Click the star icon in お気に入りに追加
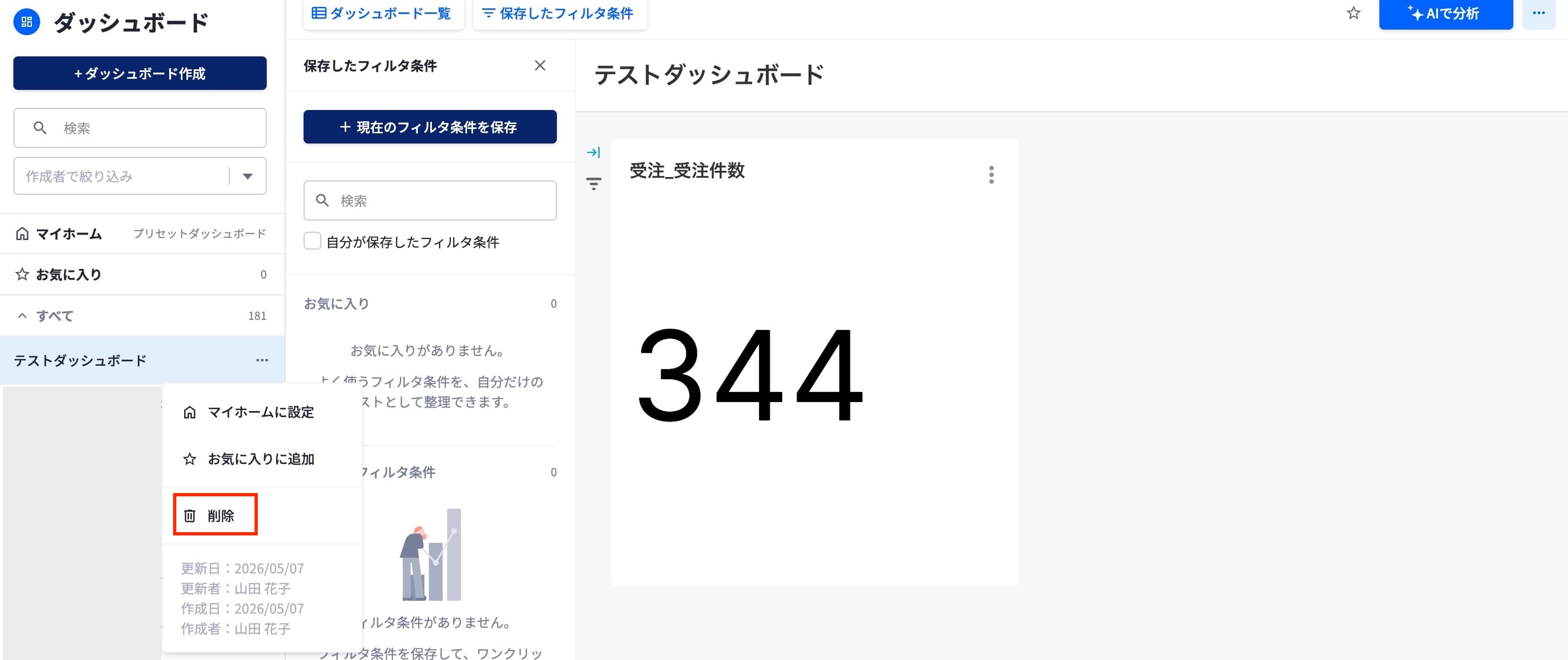The image size is (1568, 660). coord(189,458)
